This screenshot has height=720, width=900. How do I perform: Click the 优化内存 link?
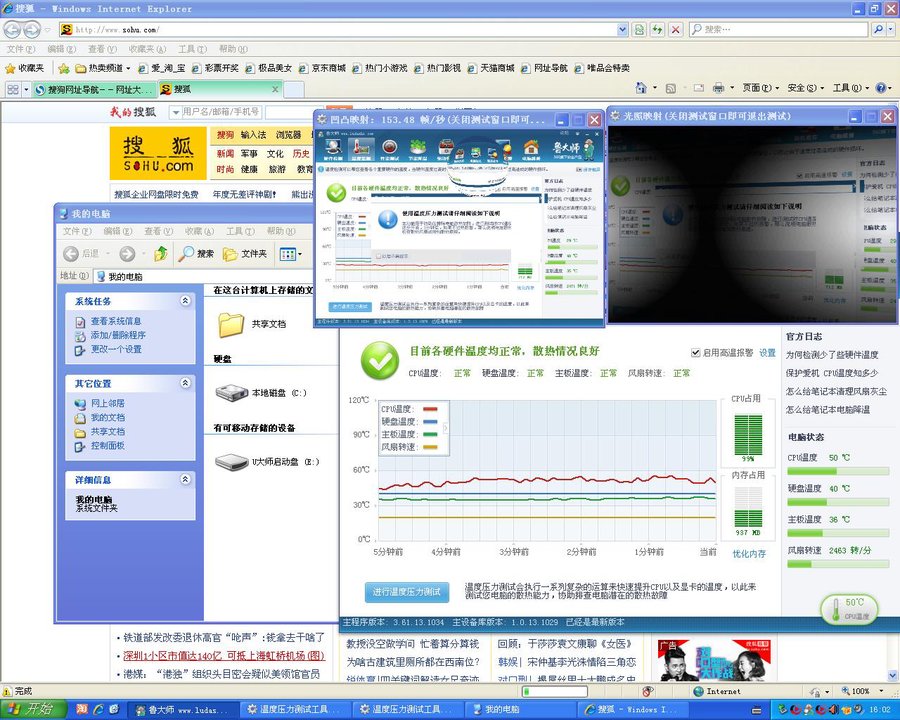(x=748, y=553)
